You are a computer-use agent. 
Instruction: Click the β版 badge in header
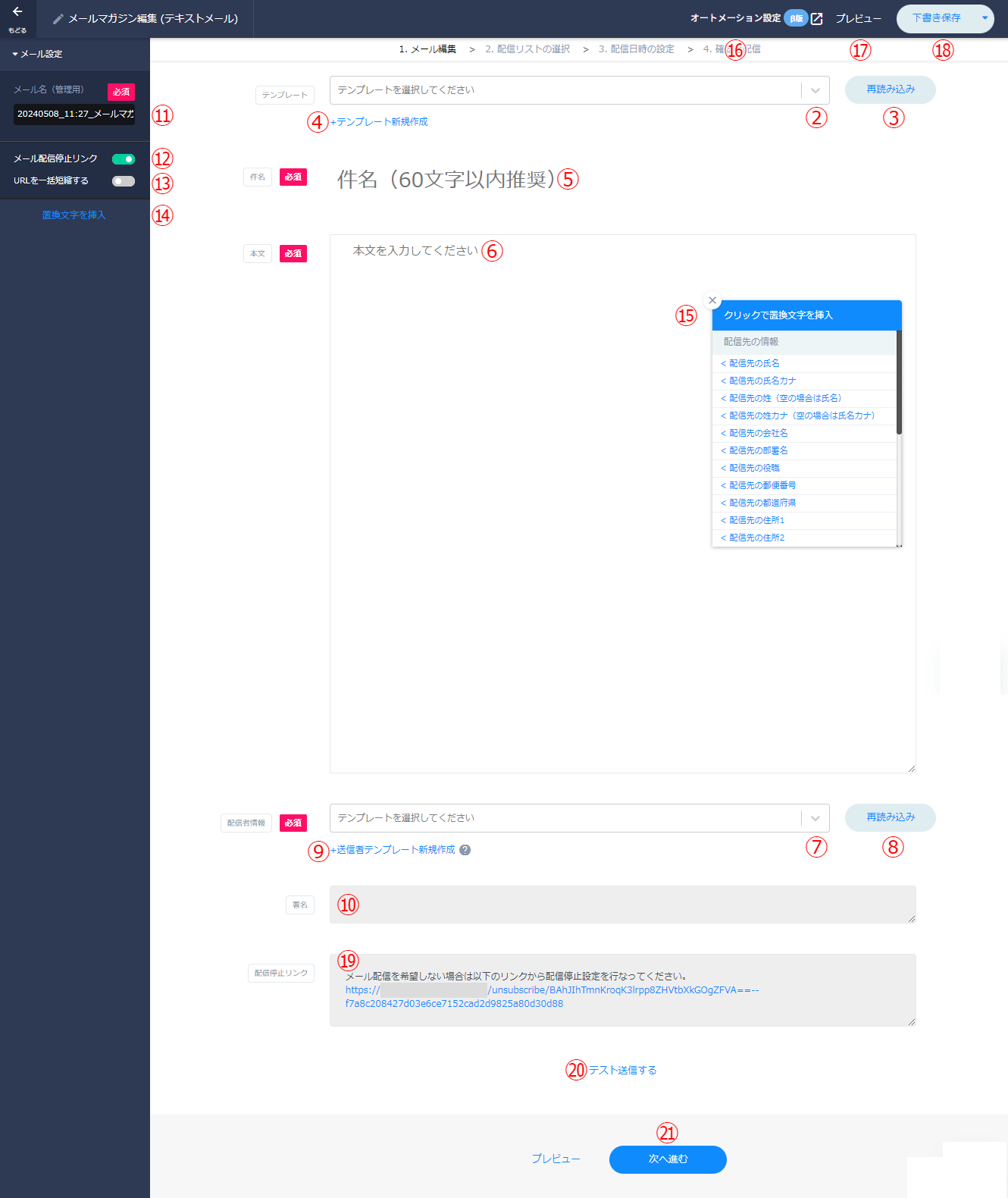796,18
